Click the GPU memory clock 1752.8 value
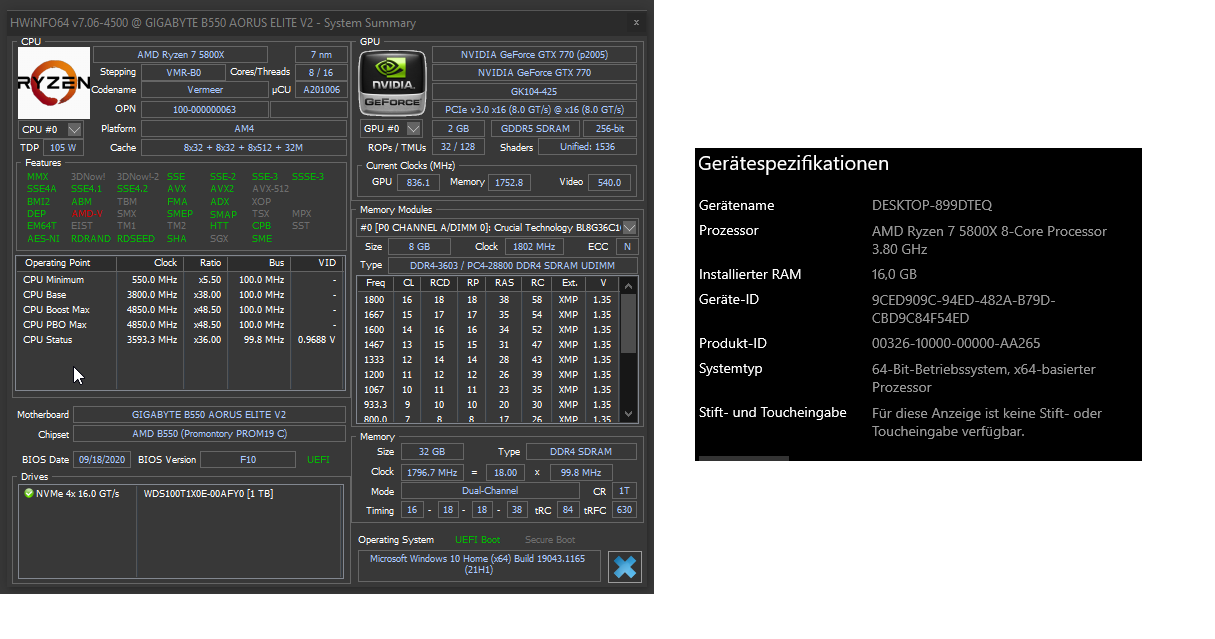 tap(509, 183)
